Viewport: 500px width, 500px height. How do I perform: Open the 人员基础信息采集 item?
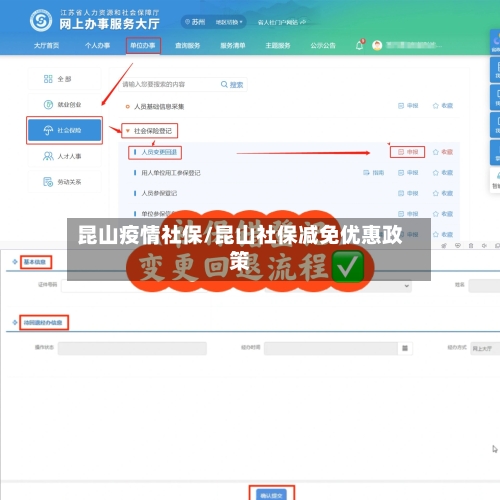(159, 107)
